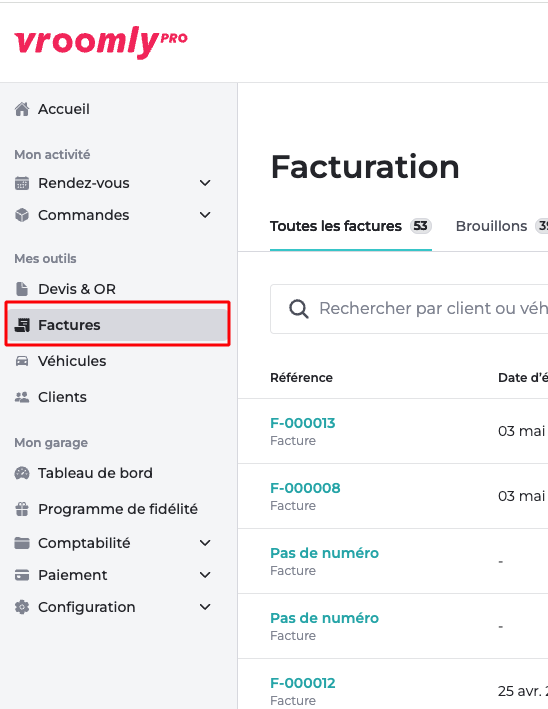Open invoice F-000013
This screenshot has width=548, height=709.
(x=302, y=423)
